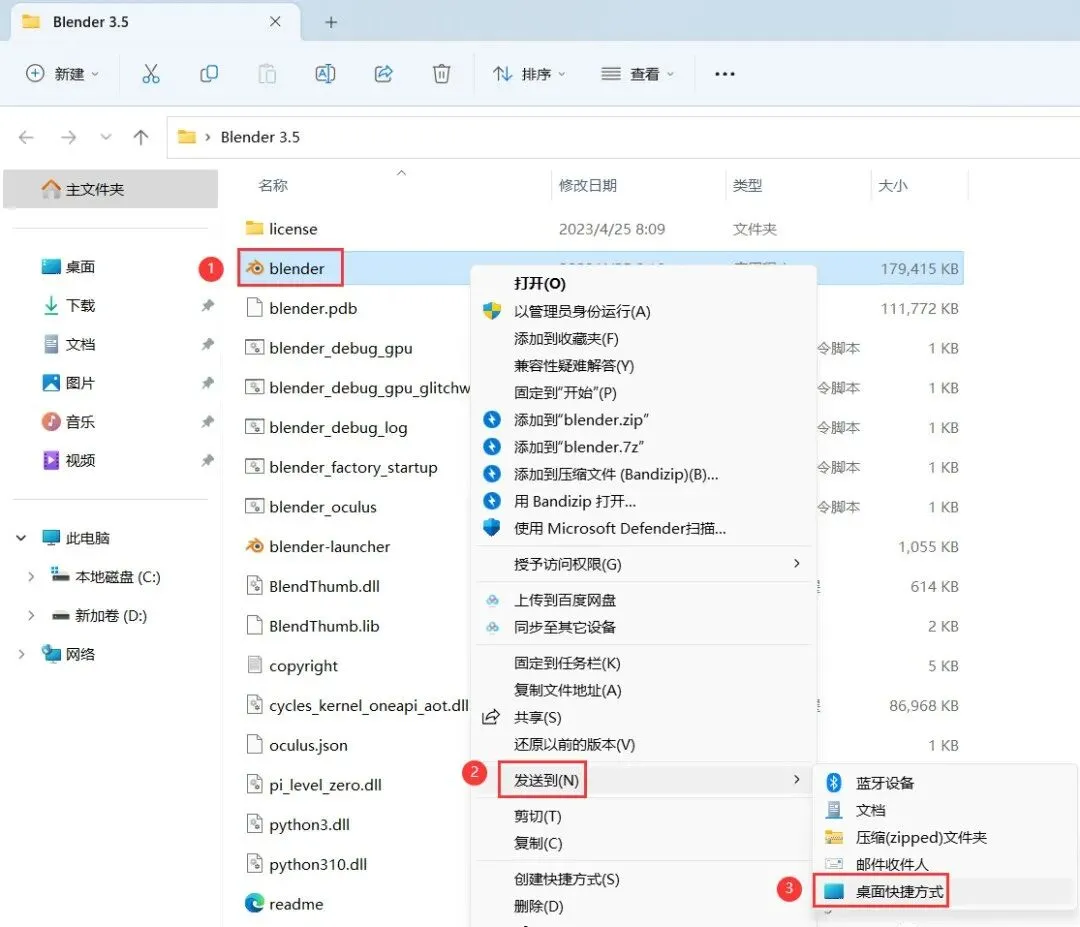Sort by 修改日期 Date modified column
Viewport: 1080px width, 927px height.
point(588,185)
